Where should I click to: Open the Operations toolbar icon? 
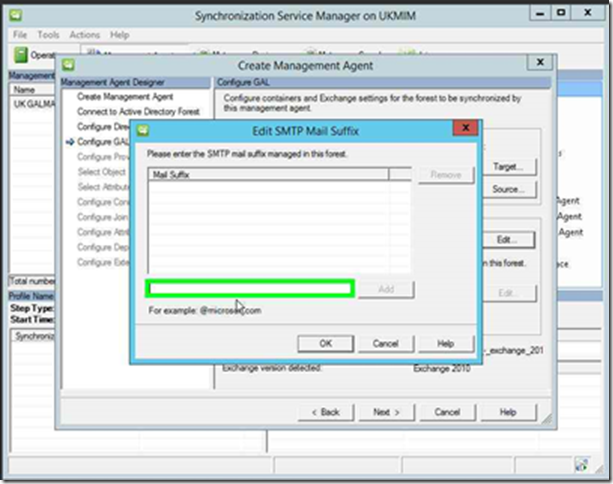(x=21, y=55)
